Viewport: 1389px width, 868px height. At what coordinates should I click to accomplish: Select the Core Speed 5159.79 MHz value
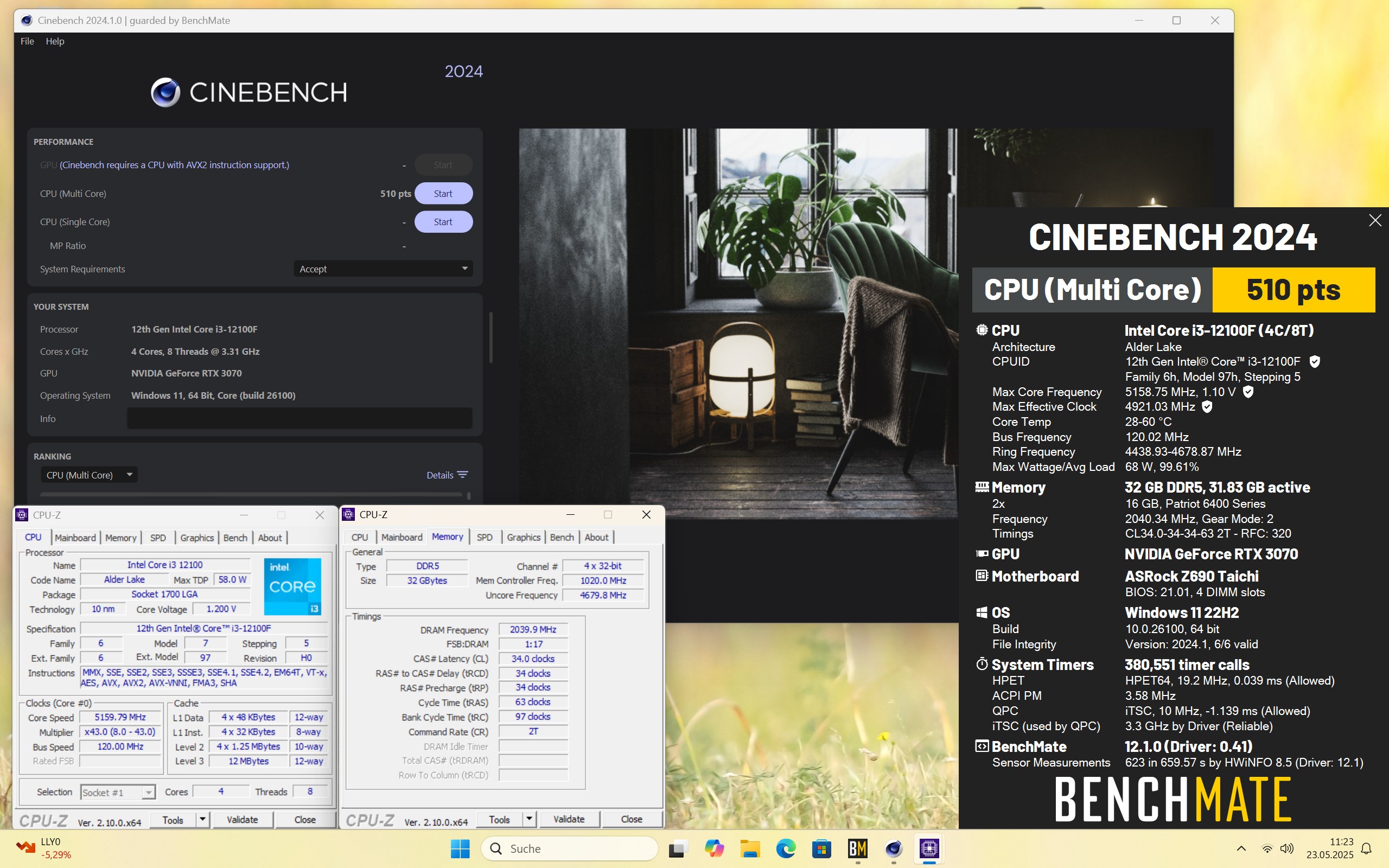120,717
